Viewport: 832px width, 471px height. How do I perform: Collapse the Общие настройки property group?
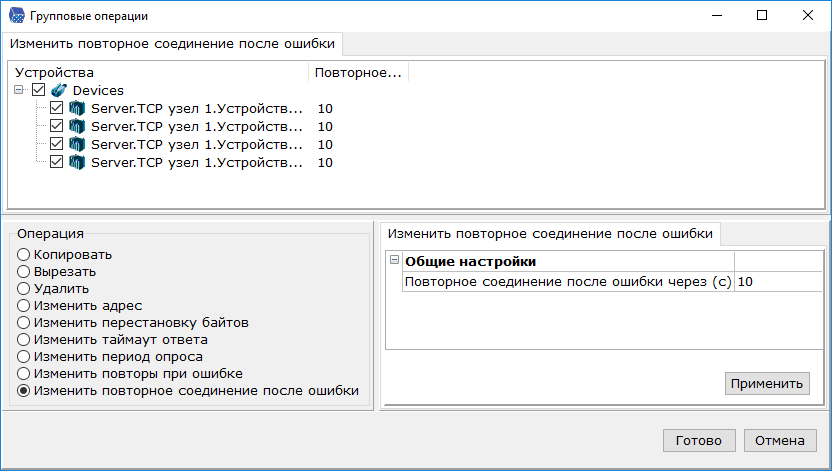(x=394, y=260)
